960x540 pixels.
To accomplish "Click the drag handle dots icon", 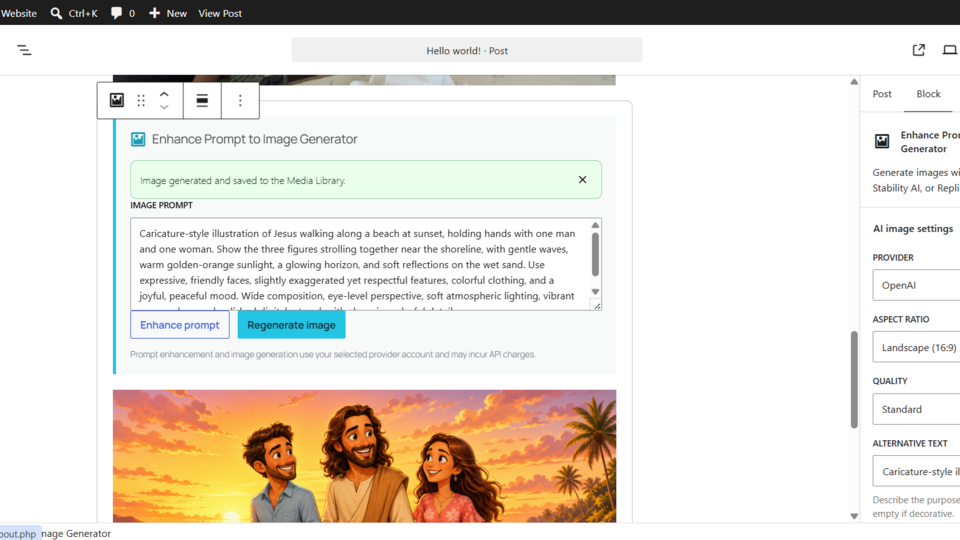I will [x=141, y=100].
